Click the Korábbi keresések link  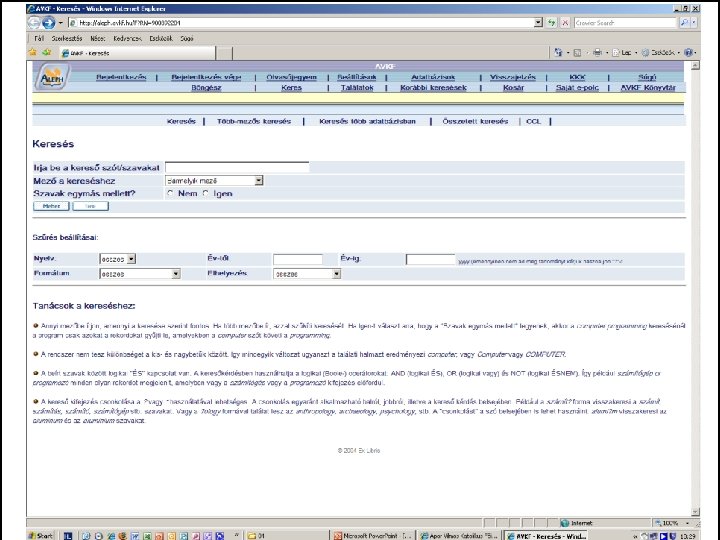coord(433,87)
